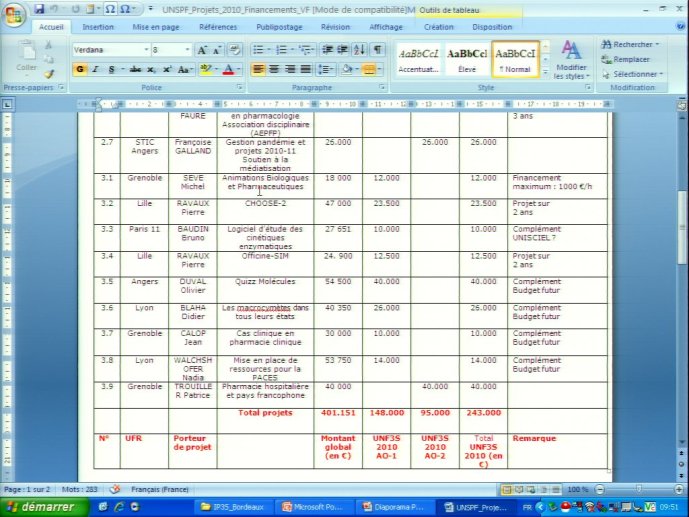689x517 pixels.
Task: Open Modifier les styles dropdown
Action: point(571,60)
